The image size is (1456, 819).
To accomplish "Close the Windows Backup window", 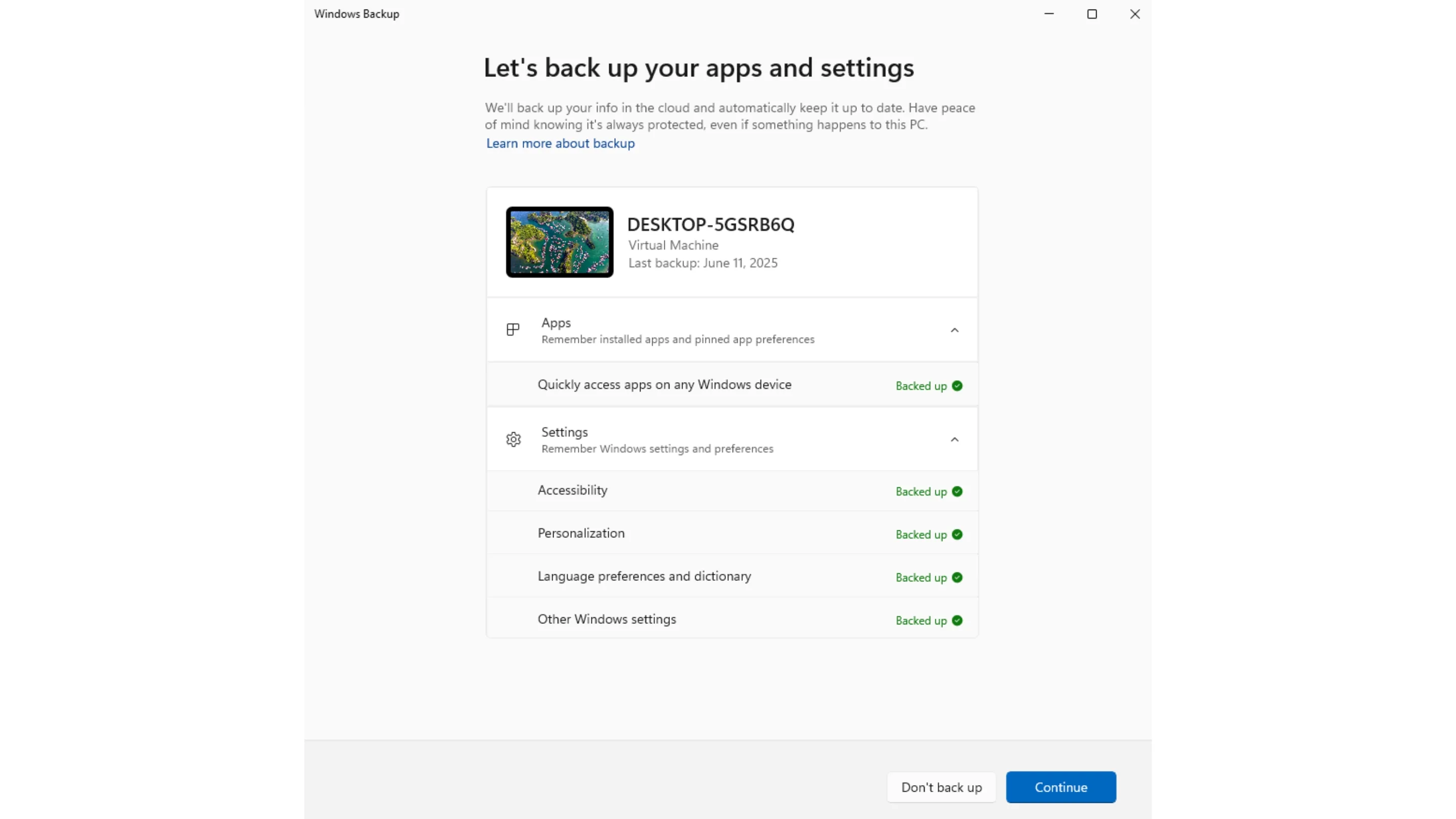I will tap(1135, 14).
